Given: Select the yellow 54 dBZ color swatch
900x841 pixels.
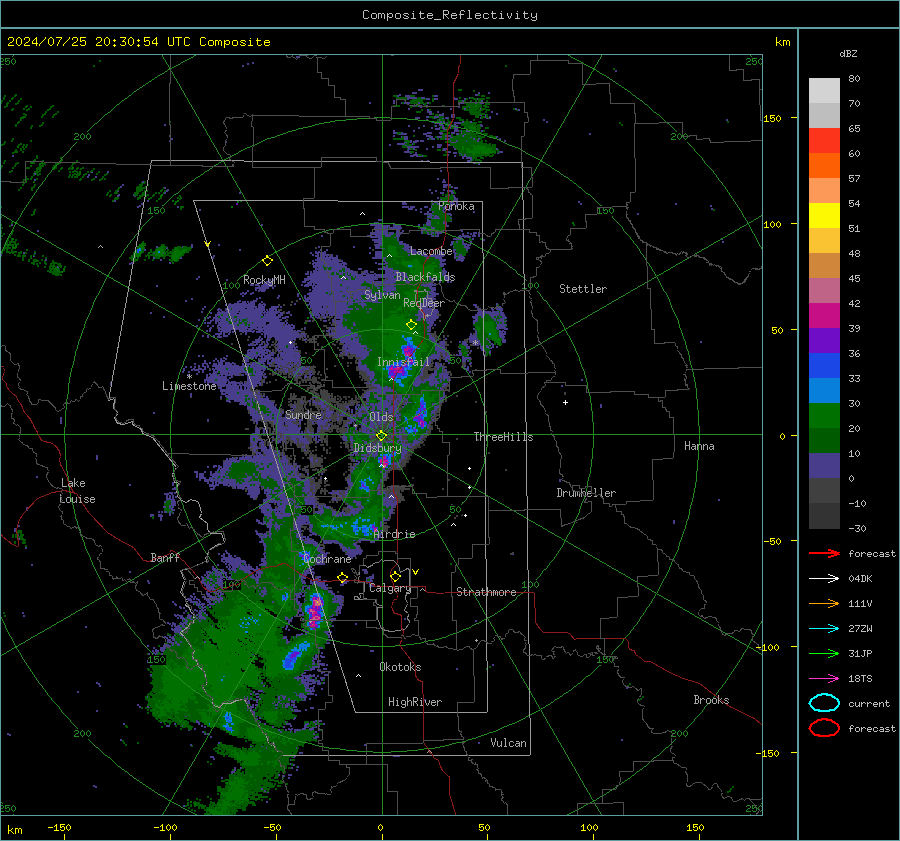Looking at the screenshot, I should pyautogui.click(x=824, y=216).
